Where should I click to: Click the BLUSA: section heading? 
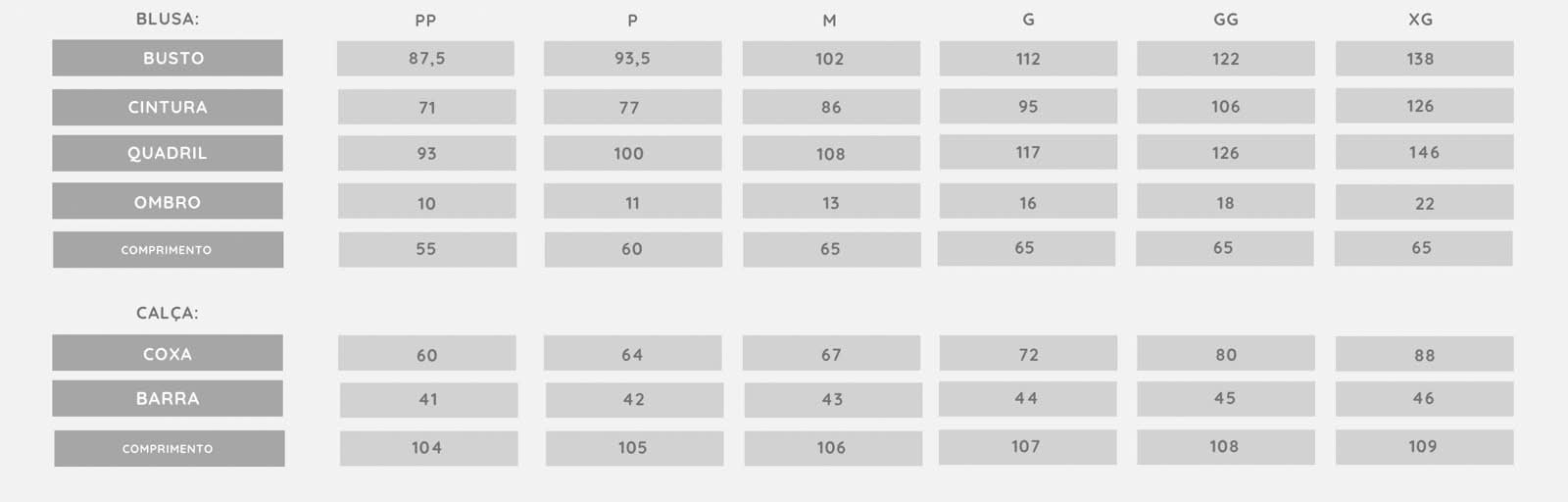pyautogui.click(x=168, y=19)
